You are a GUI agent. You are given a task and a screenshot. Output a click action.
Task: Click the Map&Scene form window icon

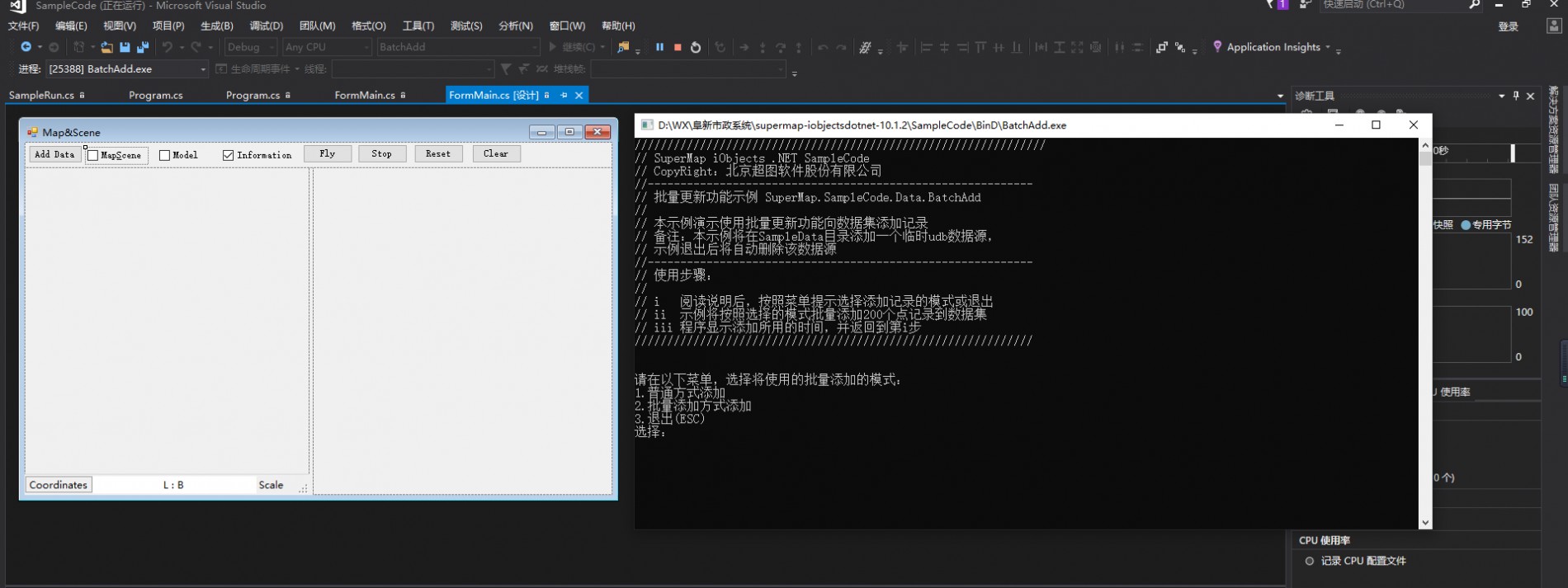click(x=33, y=132)
